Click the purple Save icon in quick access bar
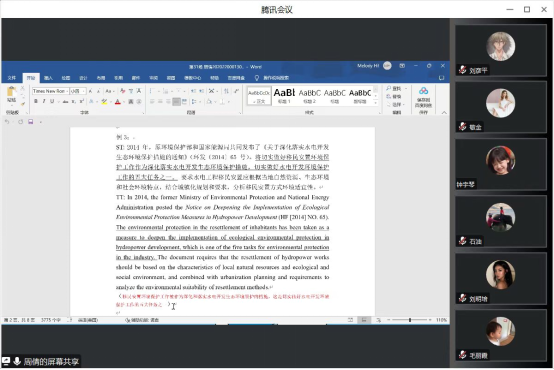 click(31, 122)
